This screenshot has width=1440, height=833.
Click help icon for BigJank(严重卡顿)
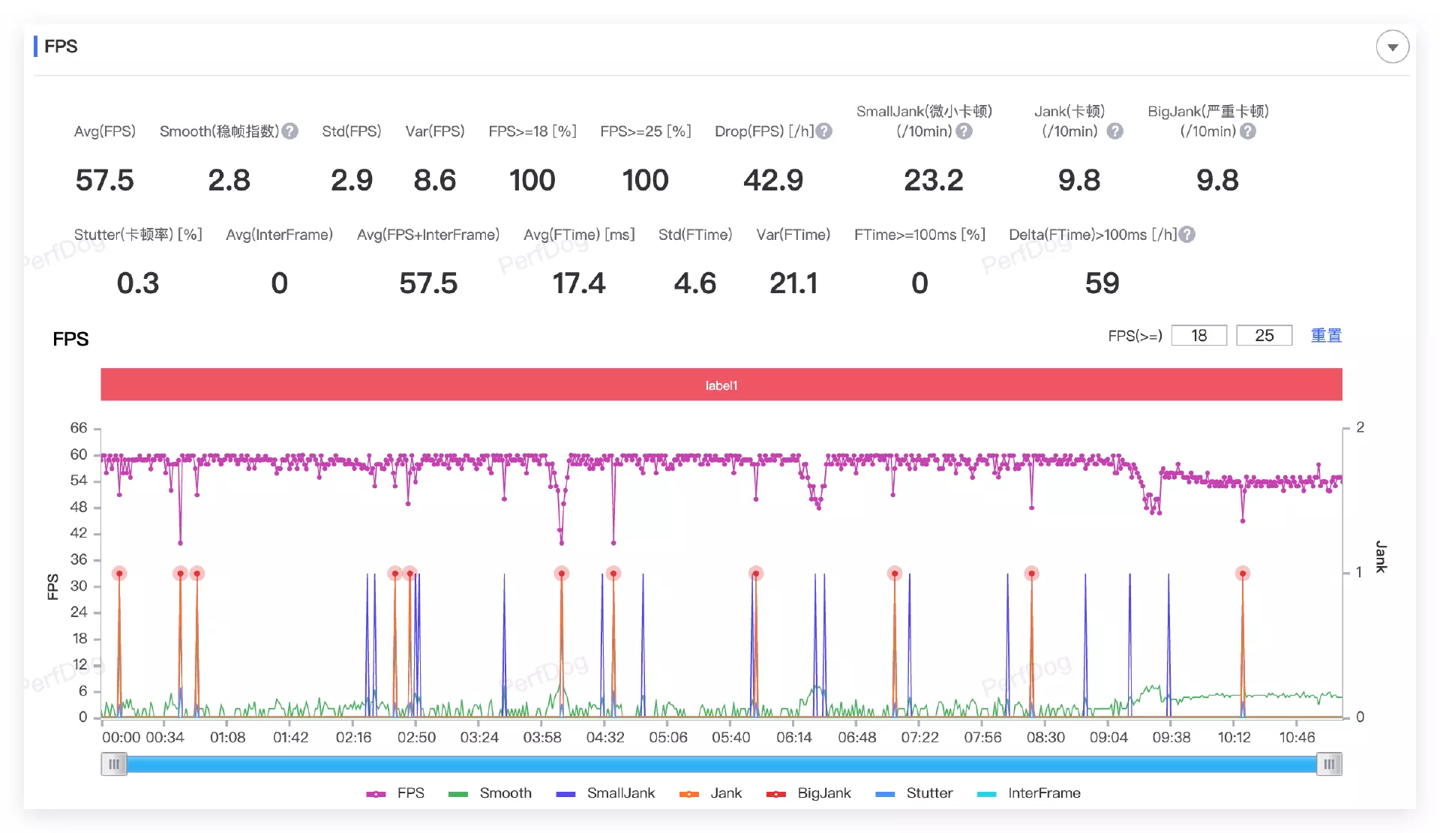tap(1248, 131)
